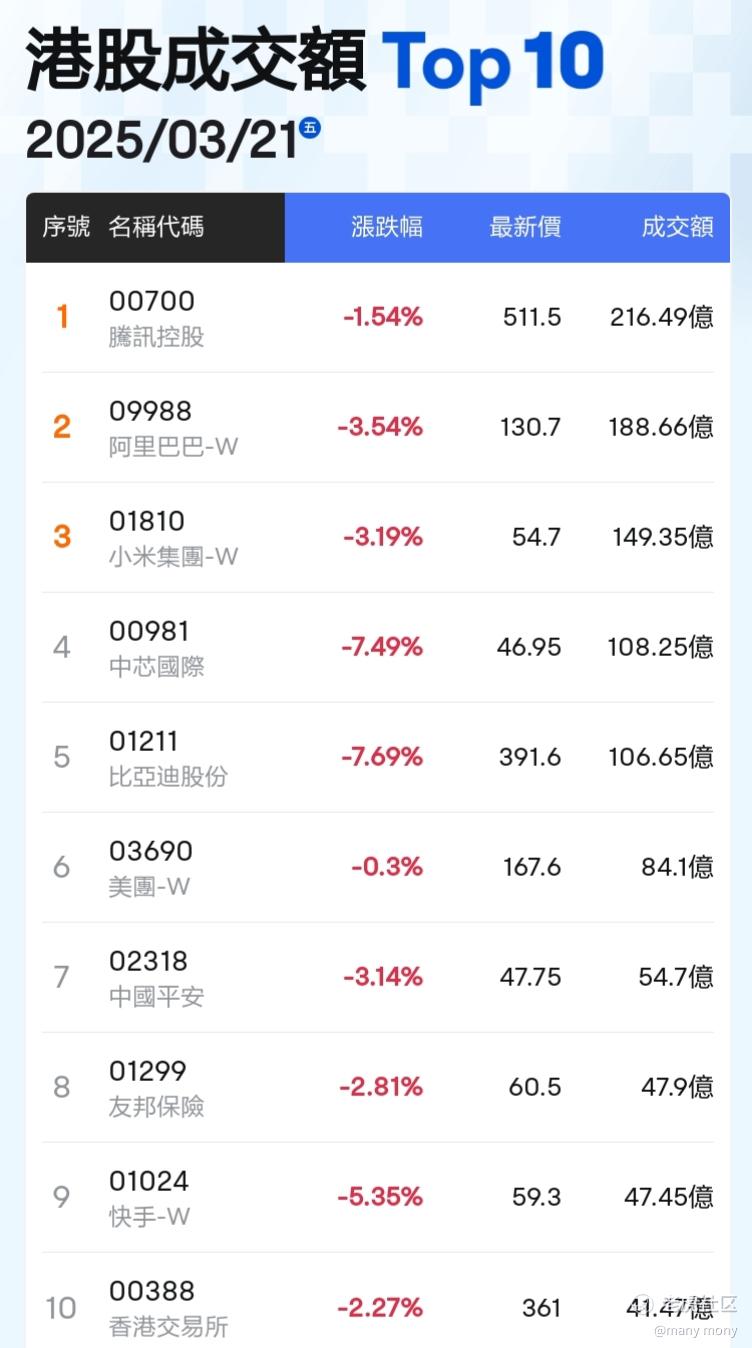The image size is (752, 1348).
Task: Click the orange rank 1 number
Action: tap(62, 317)
